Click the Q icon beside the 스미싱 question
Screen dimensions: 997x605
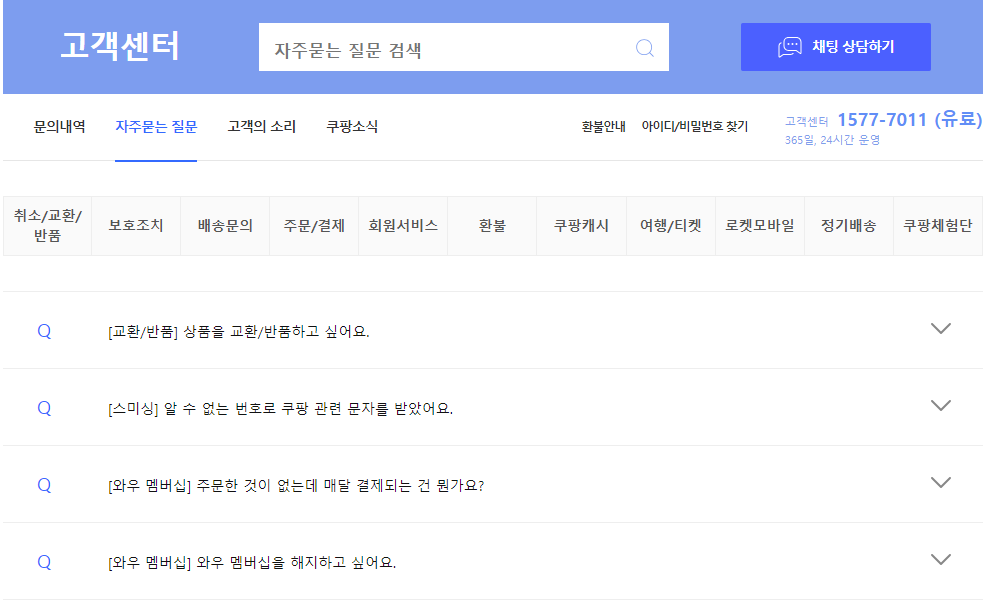pyautogui.click(x=44, y=408)
